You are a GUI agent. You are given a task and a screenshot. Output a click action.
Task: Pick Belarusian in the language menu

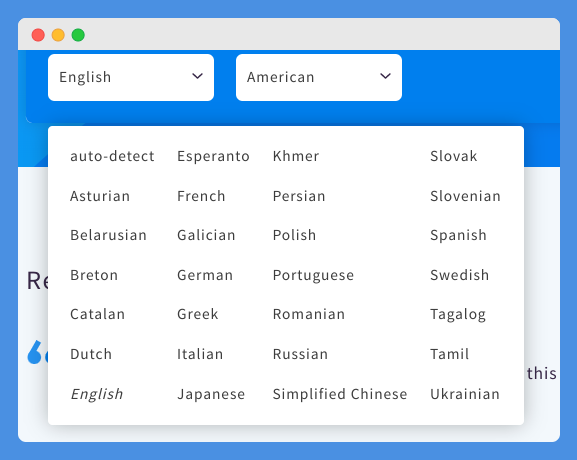click(108, 235)
